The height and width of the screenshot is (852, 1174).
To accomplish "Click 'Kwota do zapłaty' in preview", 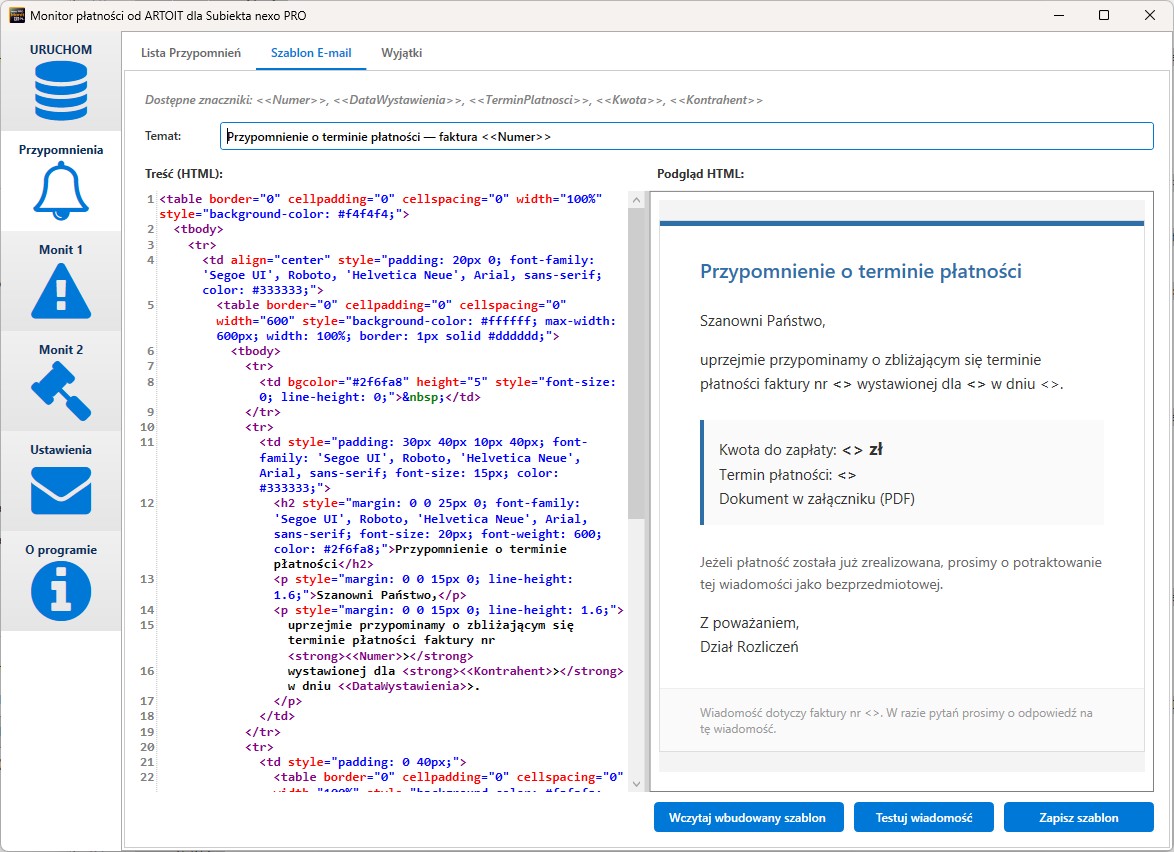I will click(777, 450).
